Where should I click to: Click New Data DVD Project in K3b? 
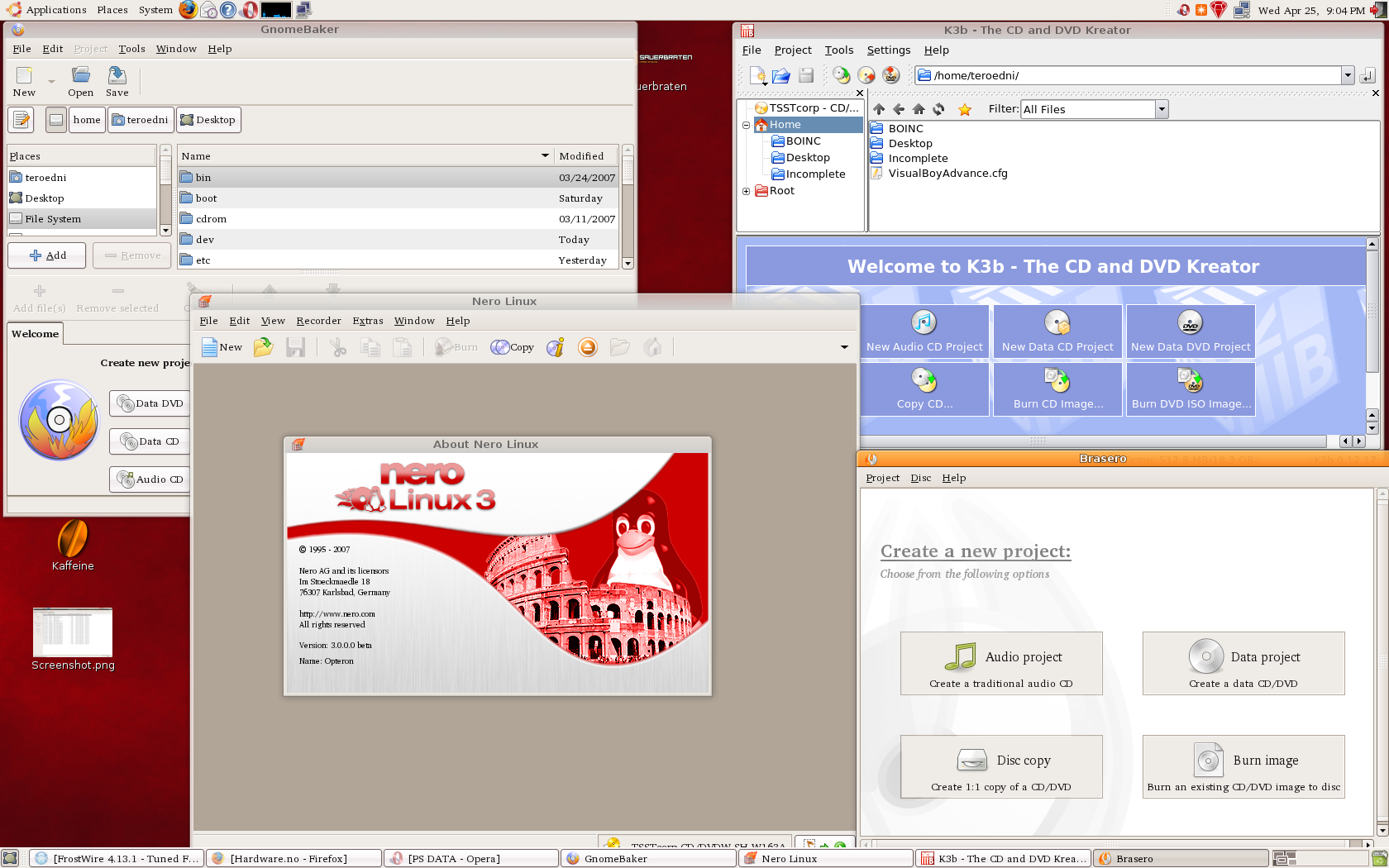[1191, 331]
